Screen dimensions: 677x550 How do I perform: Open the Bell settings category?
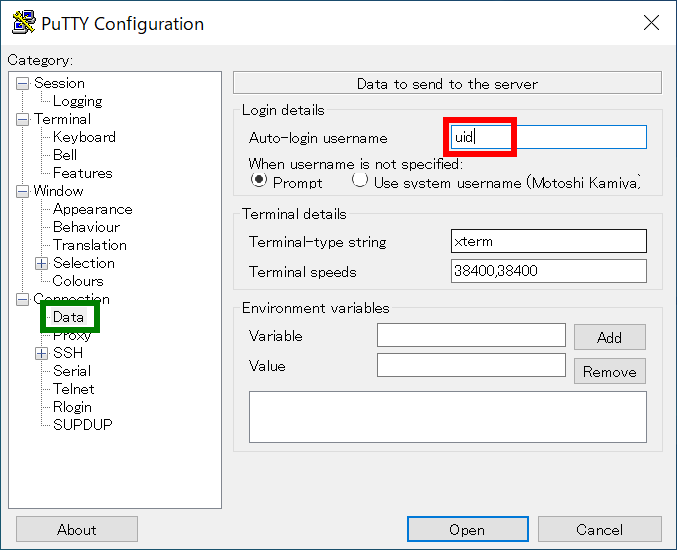(65, 155)
